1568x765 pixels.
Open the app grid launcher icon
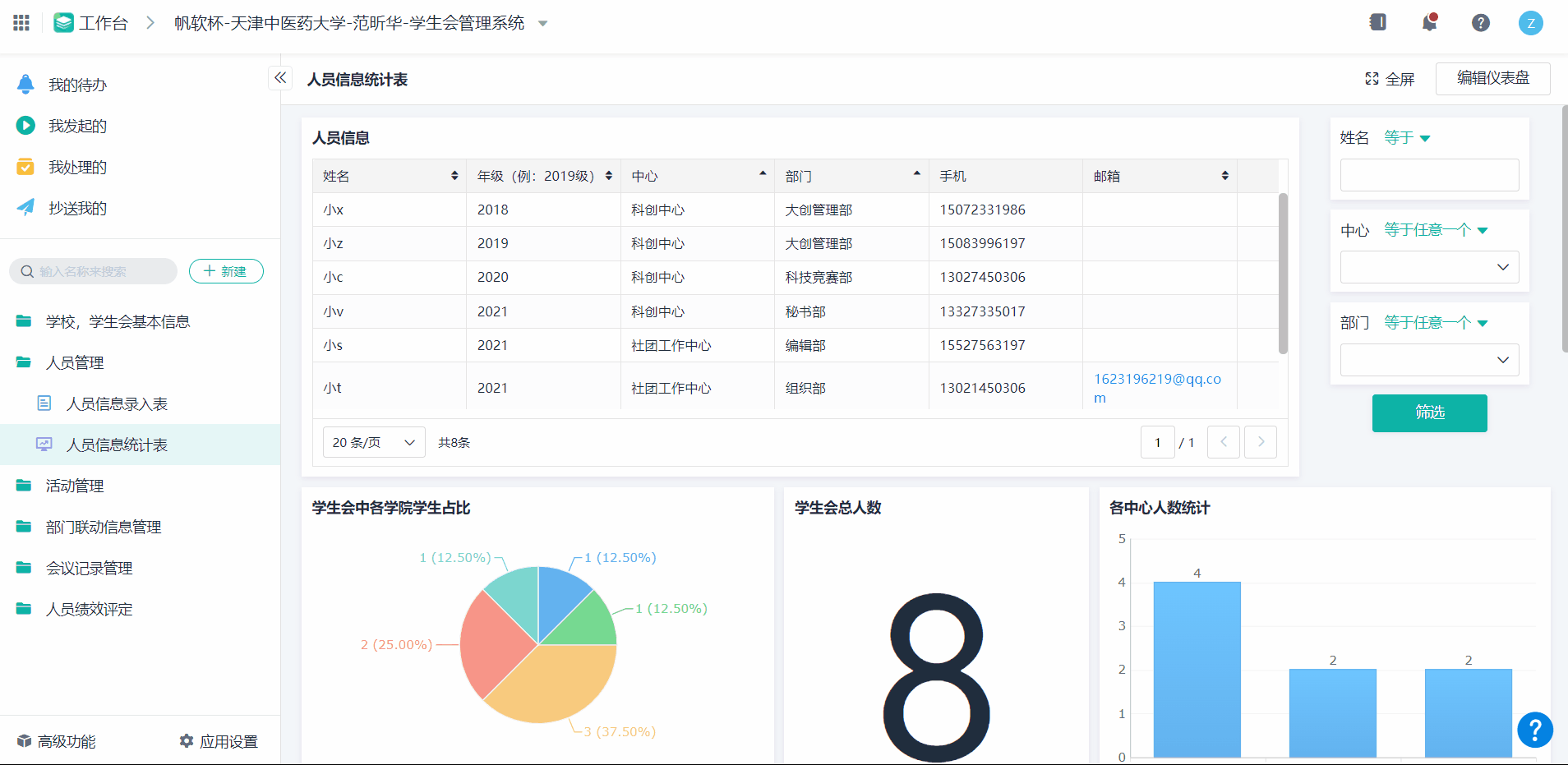click(x=21, y=23)
